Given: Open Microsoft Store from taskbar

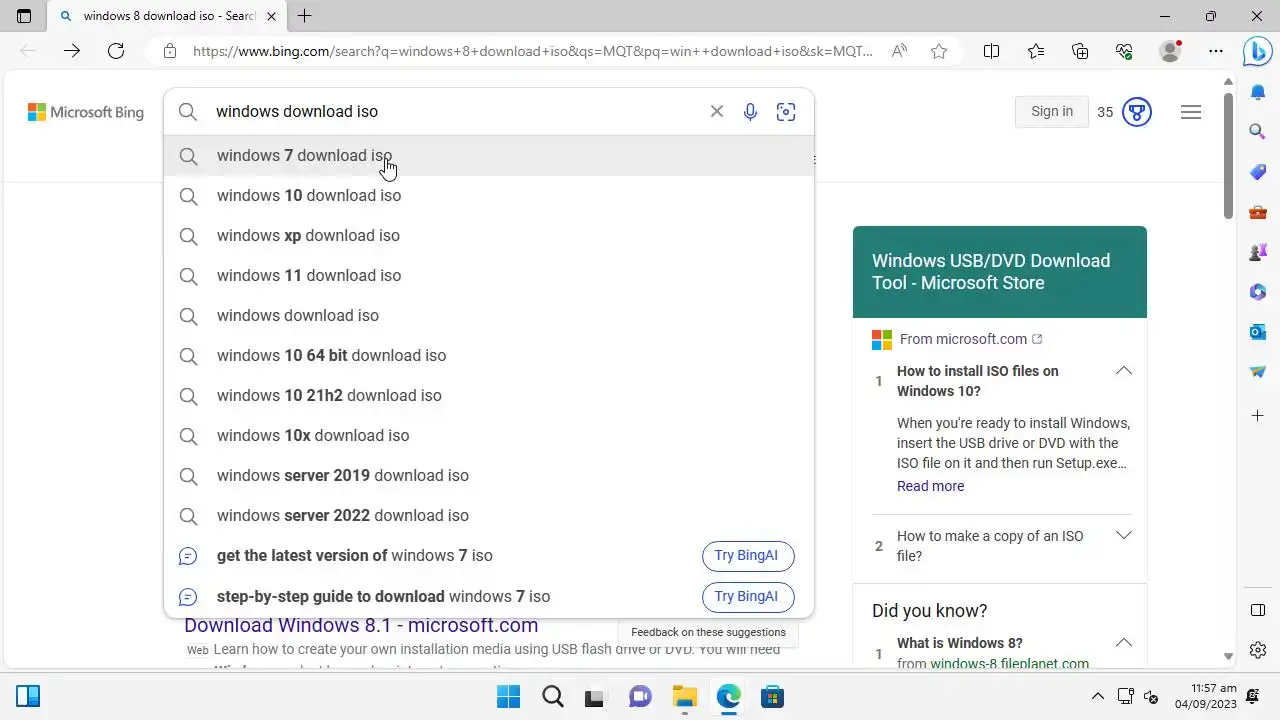Looking at the screenshot, I should 772,696.
